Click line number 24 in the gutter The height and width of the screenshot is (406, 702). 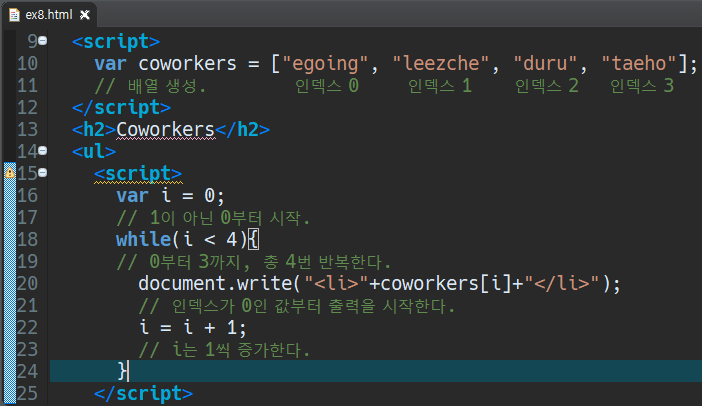coord(27,372)
